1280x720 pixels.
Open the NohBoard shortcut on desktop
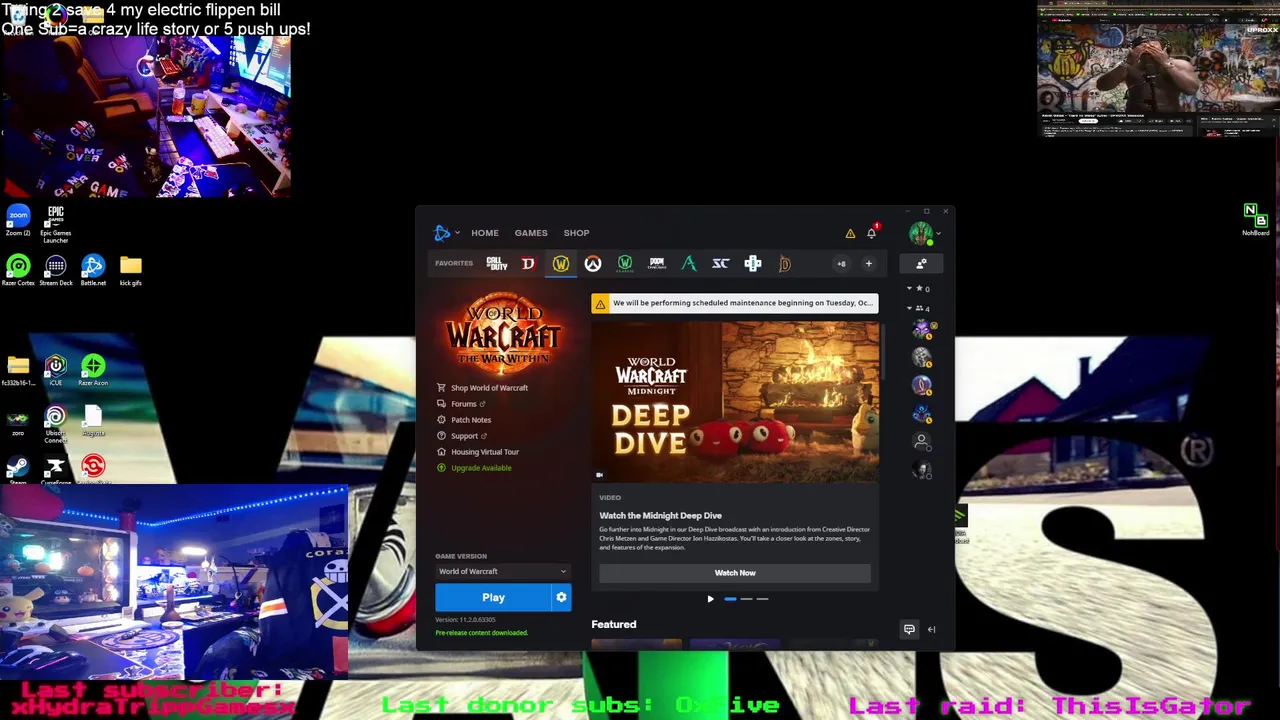(1255, 220)
